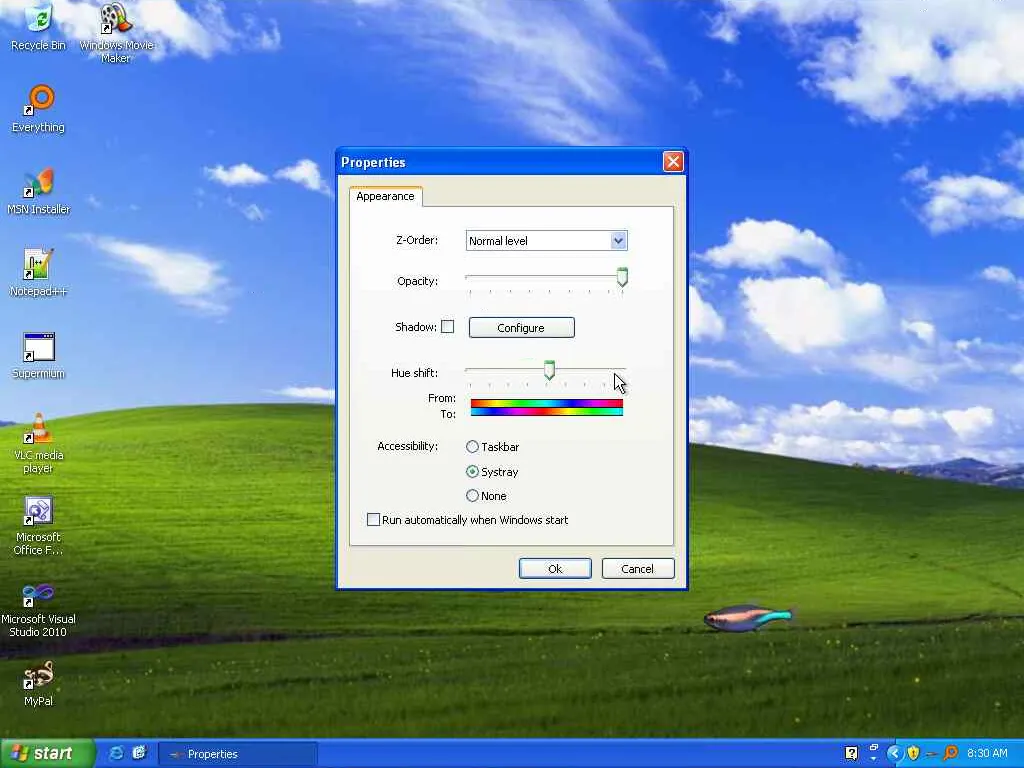Select the Microsoft Visual Studio 2010 icon

39,610
